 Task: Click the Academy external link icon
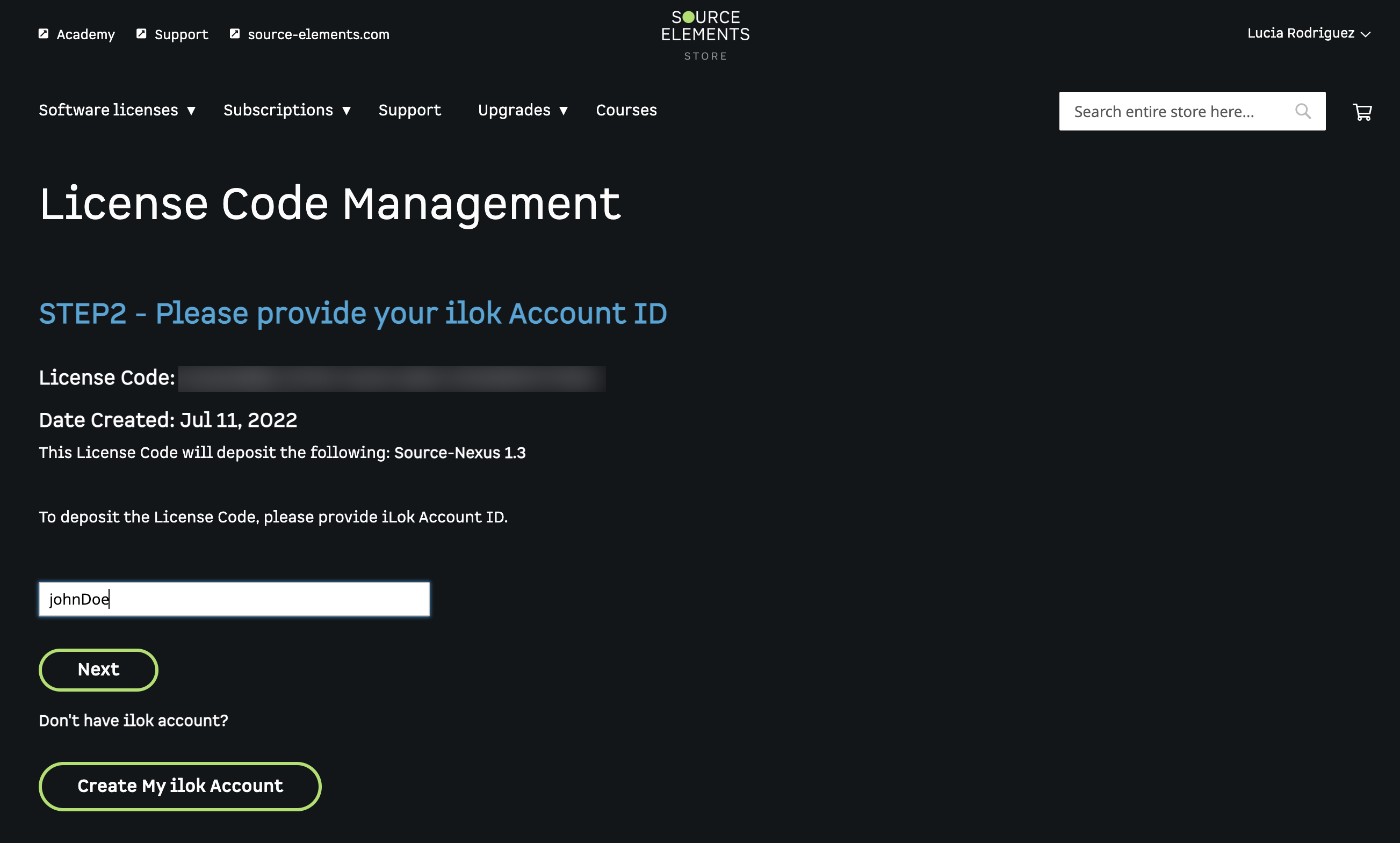(x=43, y=33)
